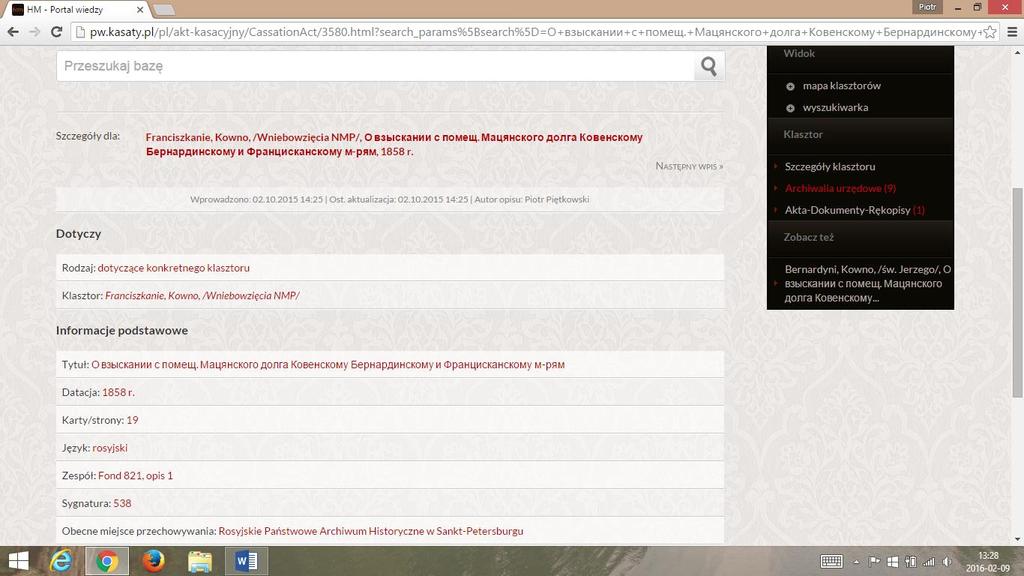1024x576 pixels.
Task: Reload the page
Action: click(56, 31)
